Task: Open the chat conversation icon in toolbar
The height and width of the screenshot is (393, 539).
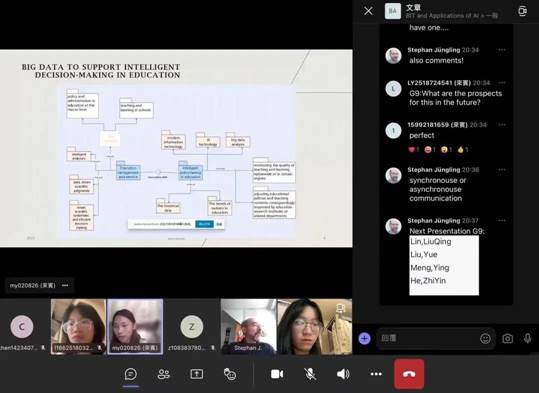Action: (131, 374)
